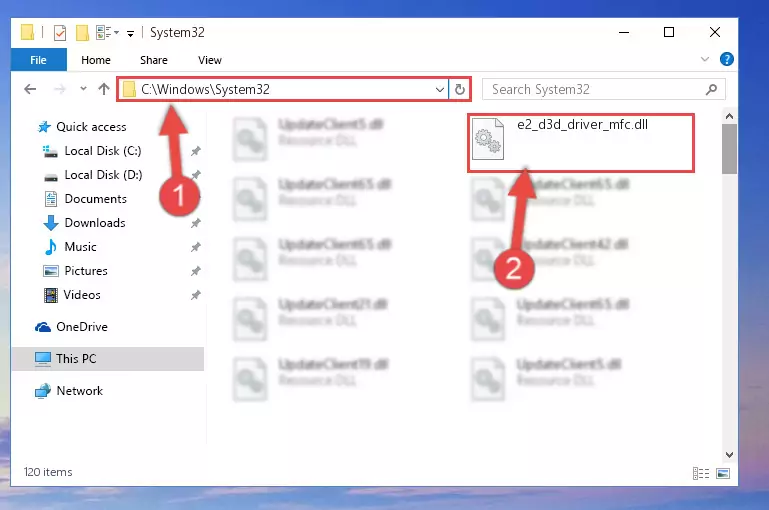The height and width of the screenshot is (510, 769).
Task: Click the New folder icon in title bar
Action: (x=82, y=33)
